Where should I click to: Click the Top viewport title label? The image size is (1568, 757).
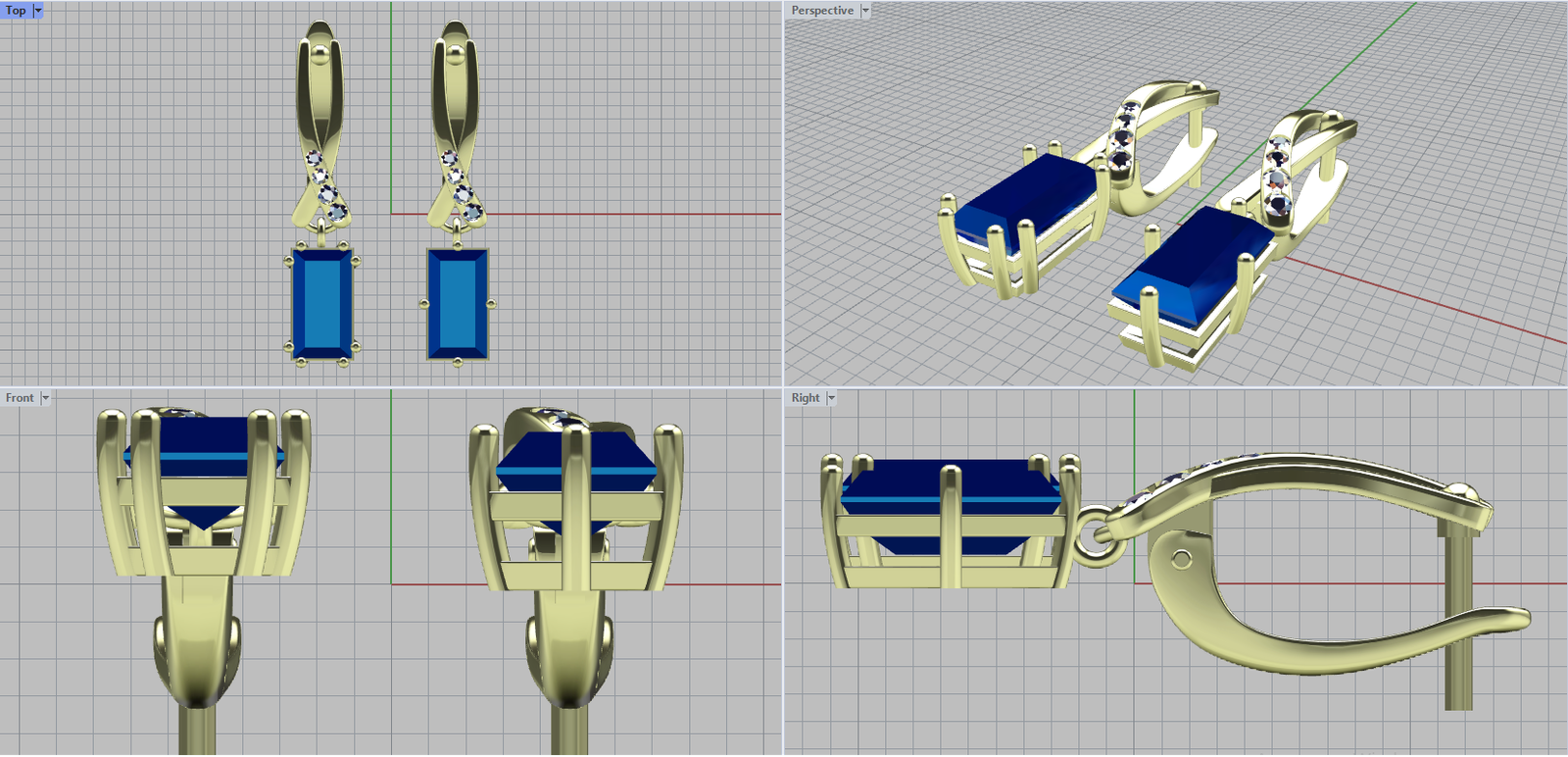point(16,11)
